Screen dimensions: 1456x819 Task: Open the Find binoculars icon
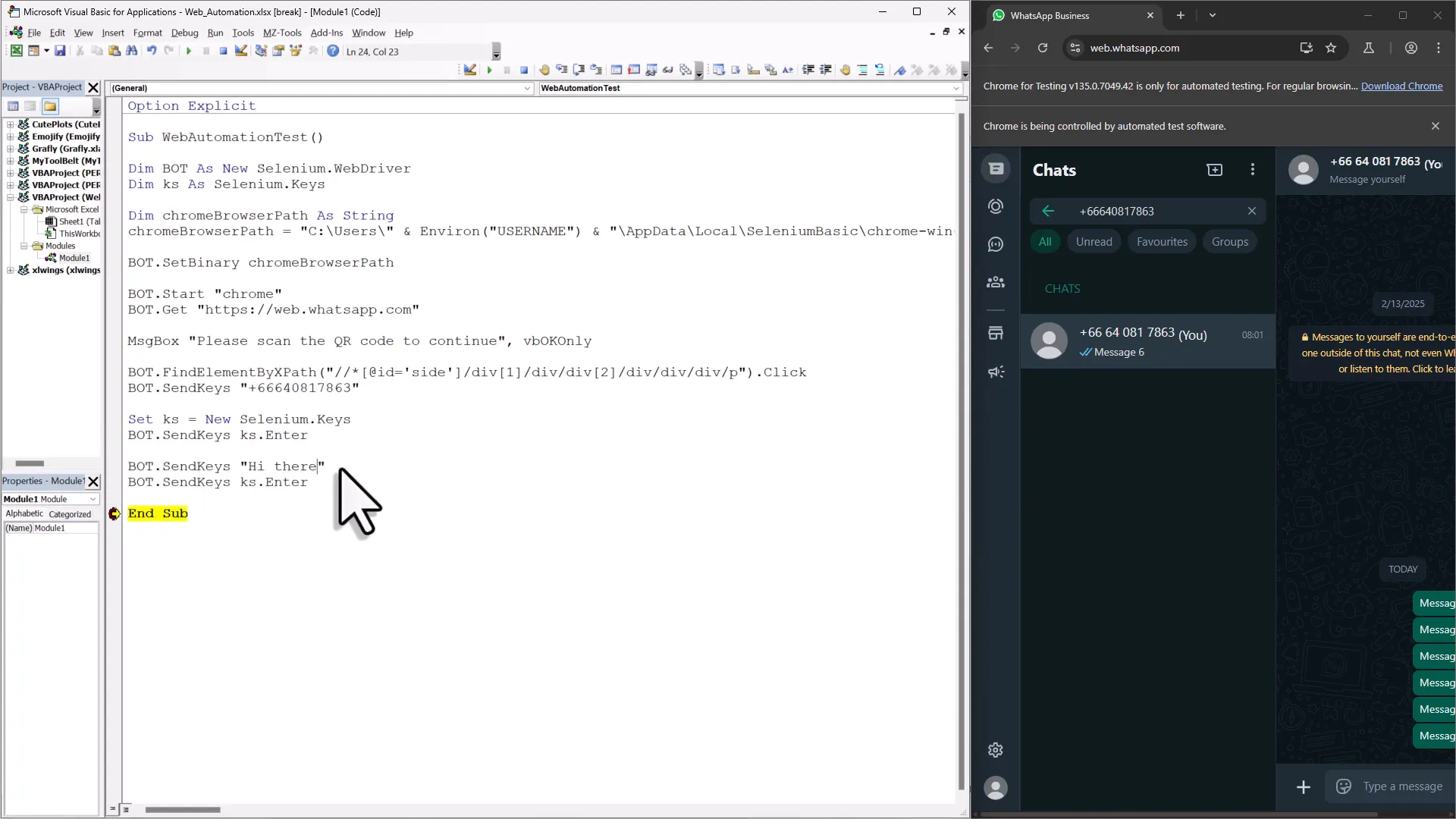tap(132, 51)
